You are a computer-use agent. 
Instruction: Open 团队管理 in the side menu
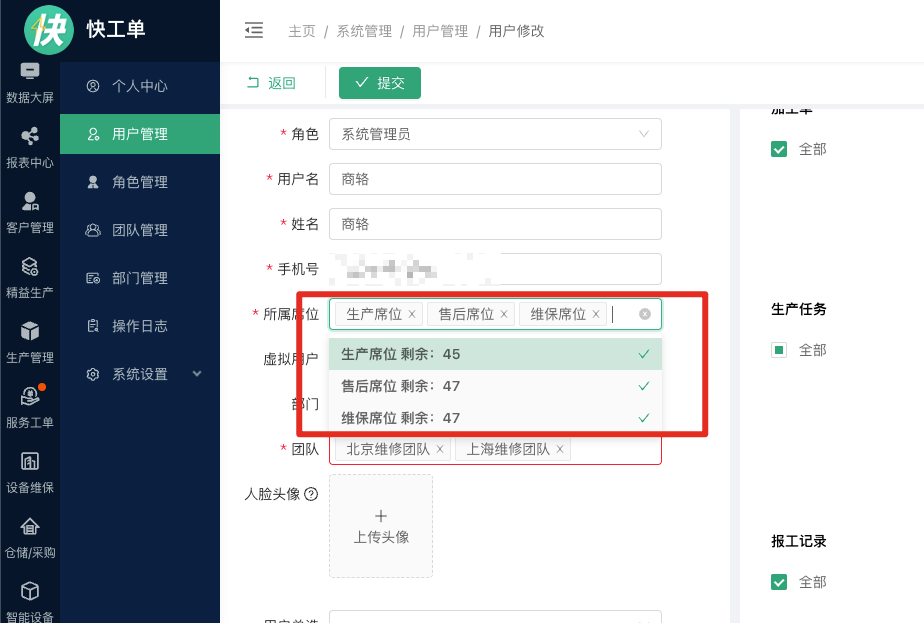pyautogui.click(x=140, y=230)
